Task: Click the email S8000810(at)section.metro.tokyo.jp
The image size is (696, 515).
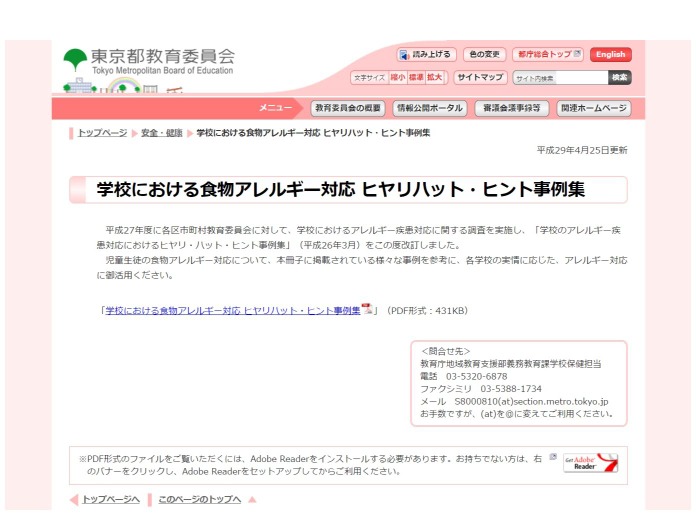Action: point(531,401)
